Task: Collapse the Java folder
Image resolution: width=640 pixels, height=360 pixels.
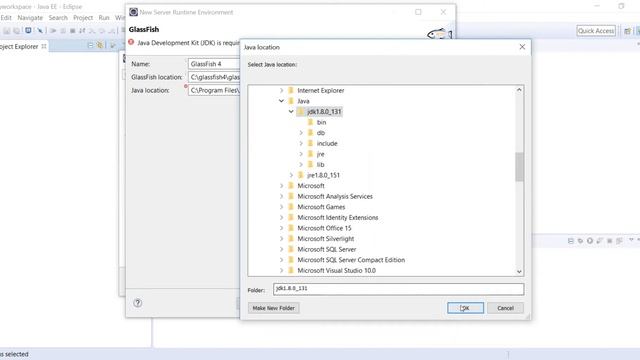Action: point(281,101)
